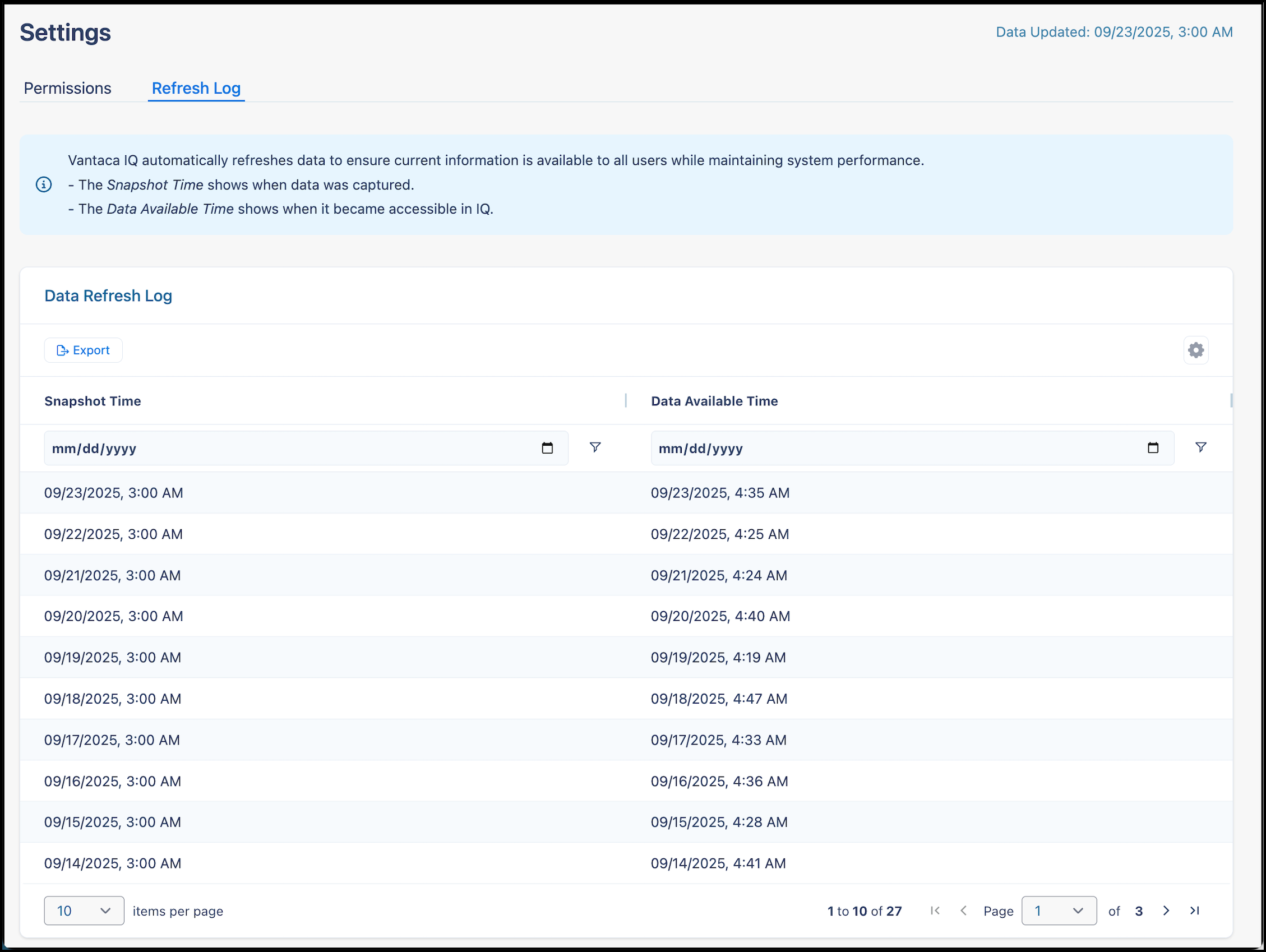Open the calendar picker for Data Available Time
The image size is (1266, 952).
coord(1153,448)
